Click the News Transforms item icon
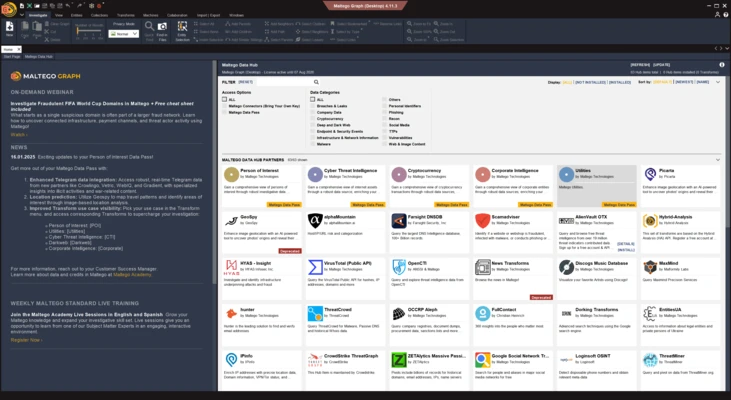 [483, 267]
